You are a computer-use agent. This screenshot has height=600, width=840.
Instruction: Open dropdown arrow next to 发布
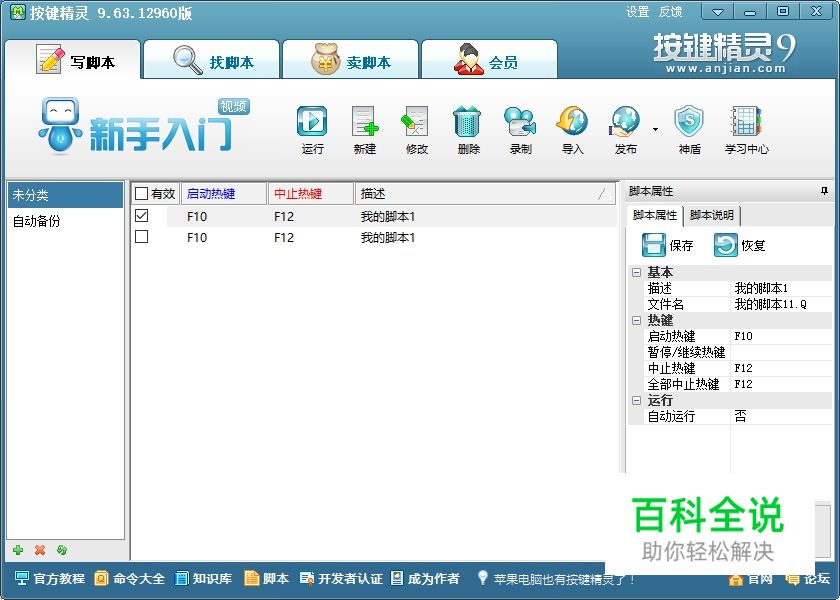point(655,129)
